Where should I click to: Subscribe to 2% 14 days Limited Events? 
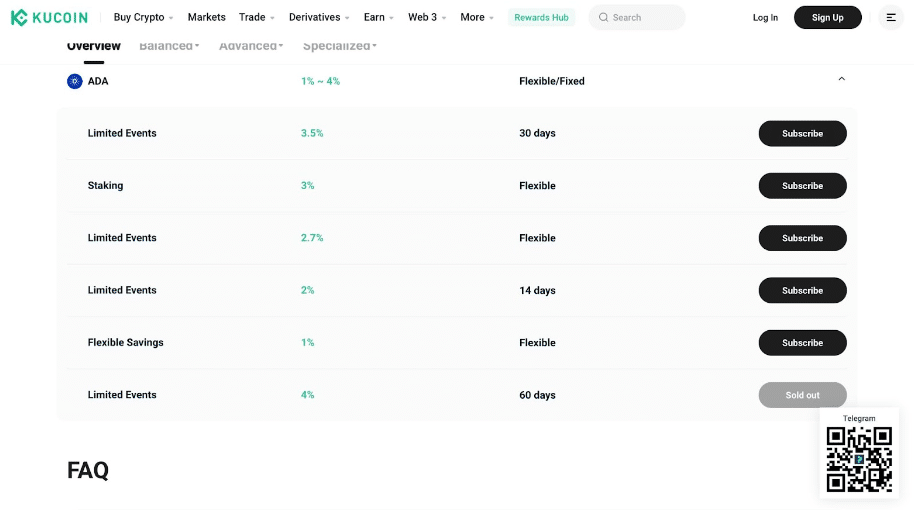pos(802,290)
